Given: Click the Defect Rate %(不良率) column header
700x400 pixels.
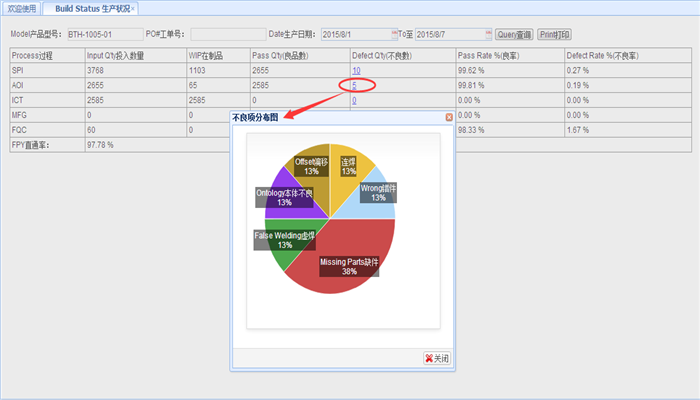Looking at the screenshot, I should coord(628,56).
